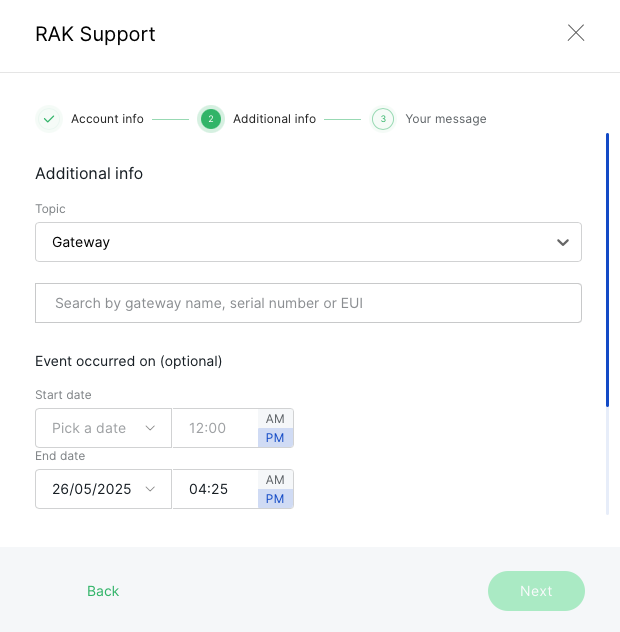Click the step 3 circle icon
This screenshot has height=632, width=620.
tap(383, 119)
